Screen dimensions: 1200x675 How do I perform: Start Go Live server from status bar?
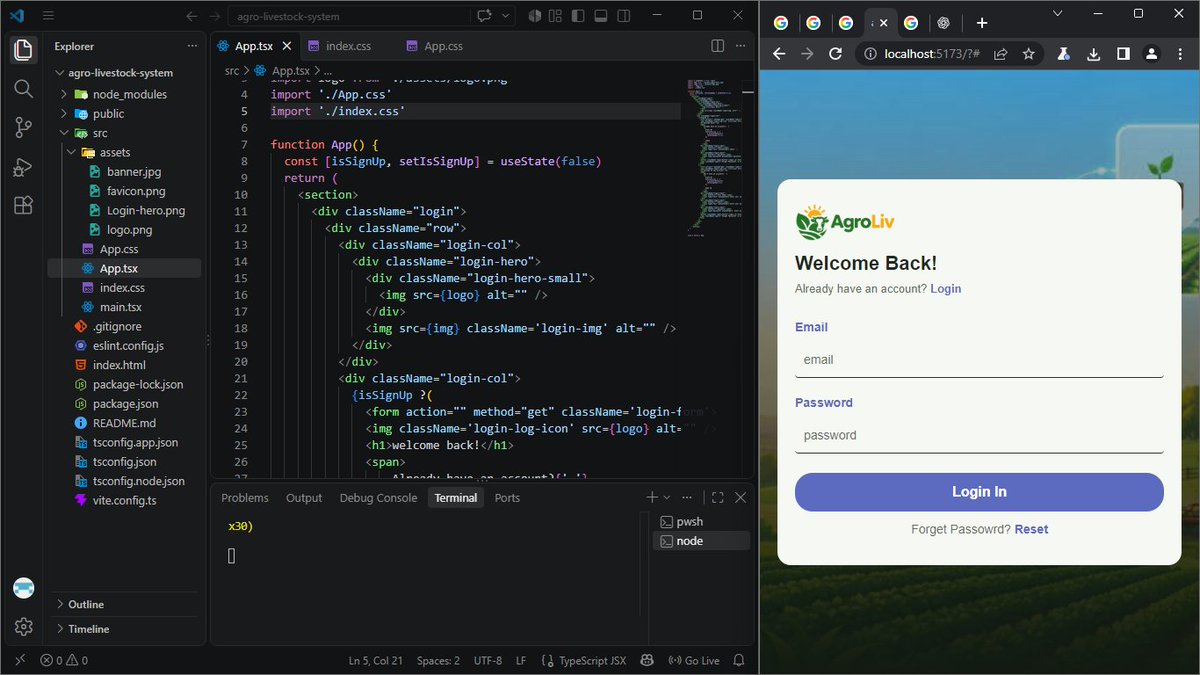[x=695, y=661]
